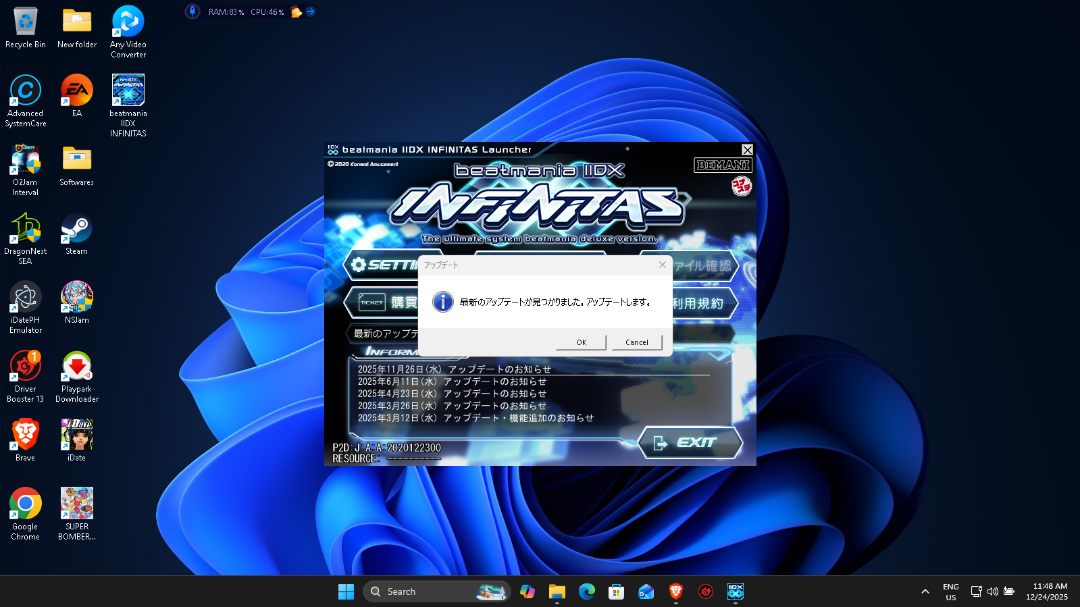
Task: Open Driver Booster 13 shortcut
Action: coord(25,367)
